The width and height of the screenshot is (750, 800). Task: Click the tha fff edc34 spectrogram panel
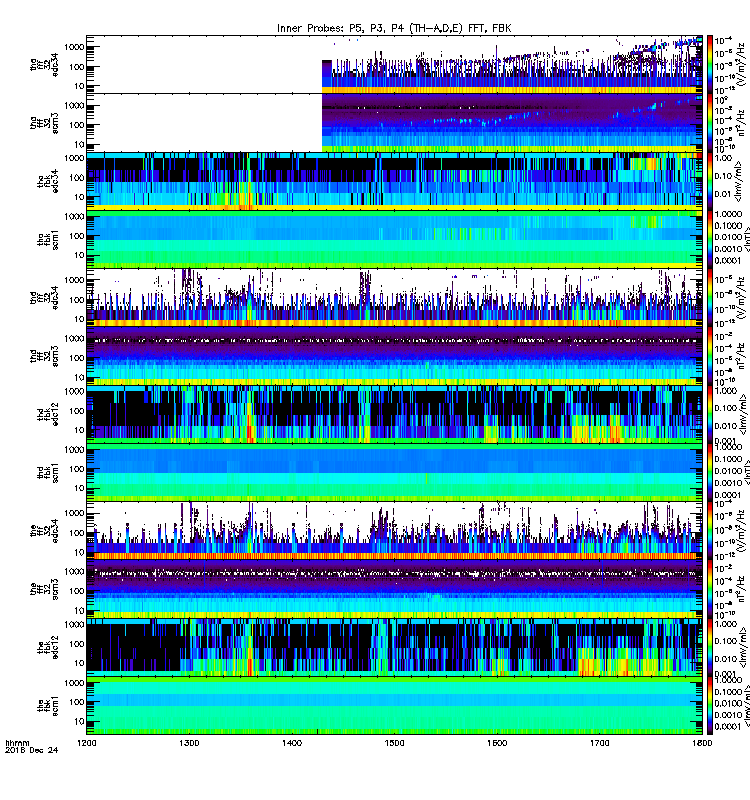click(394, 64)
